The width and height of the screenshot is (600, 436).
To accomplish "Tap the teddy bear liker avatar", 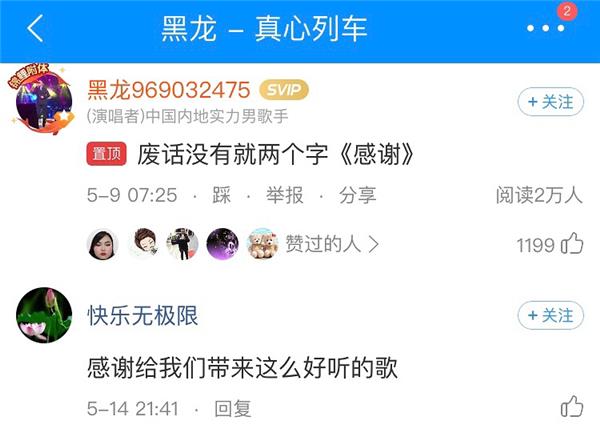I will click(262, 243).
